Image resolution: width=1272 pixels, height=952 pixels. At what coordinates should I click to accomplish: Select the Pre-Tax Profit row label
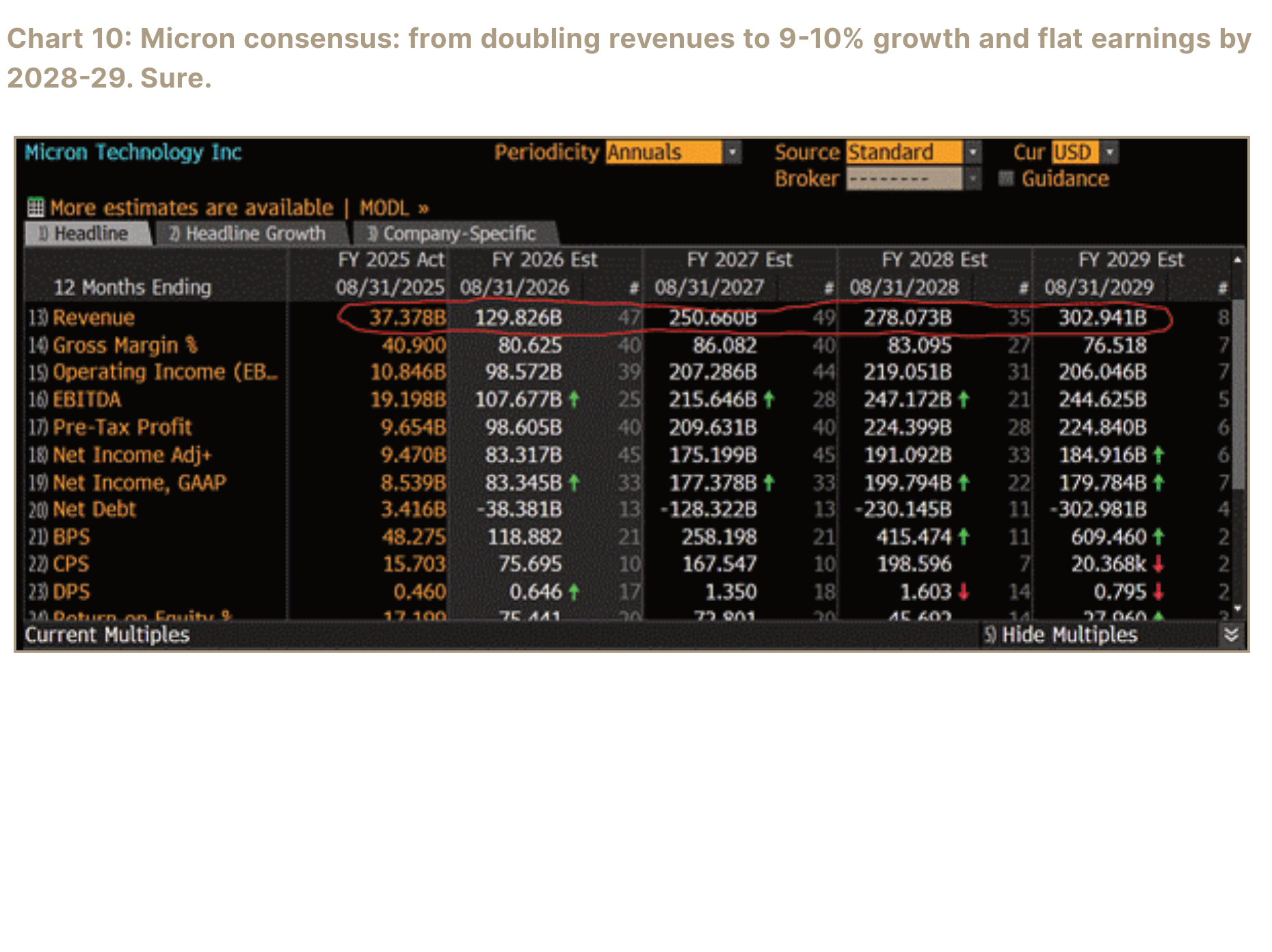122,427
